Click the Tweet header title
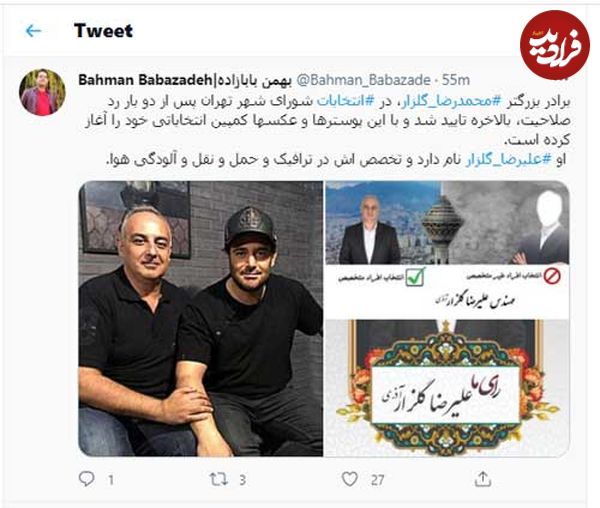The height and width of the screenshot is (508, 600). [x=103, y=31]
